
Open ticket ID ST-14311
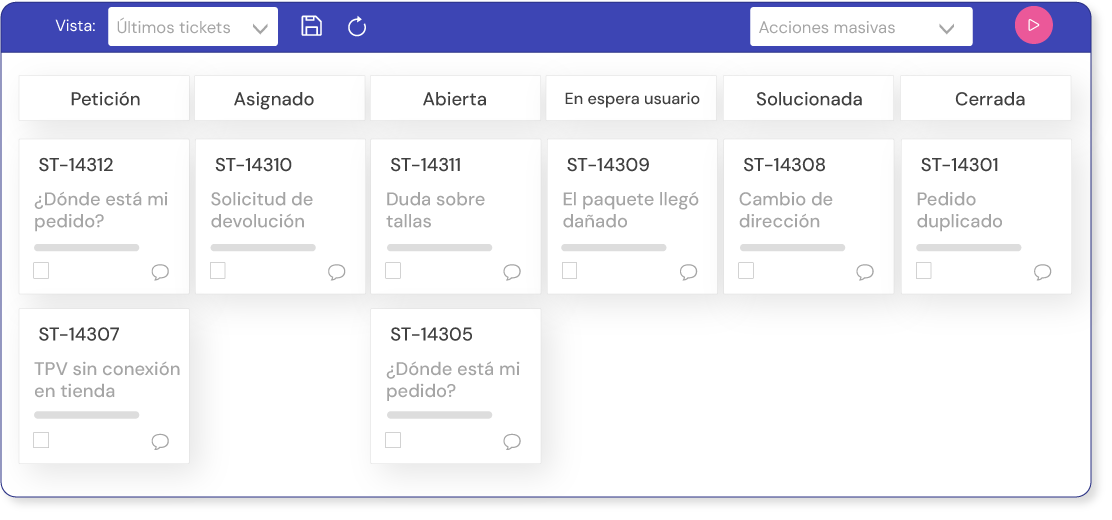[x=426, y=165]
